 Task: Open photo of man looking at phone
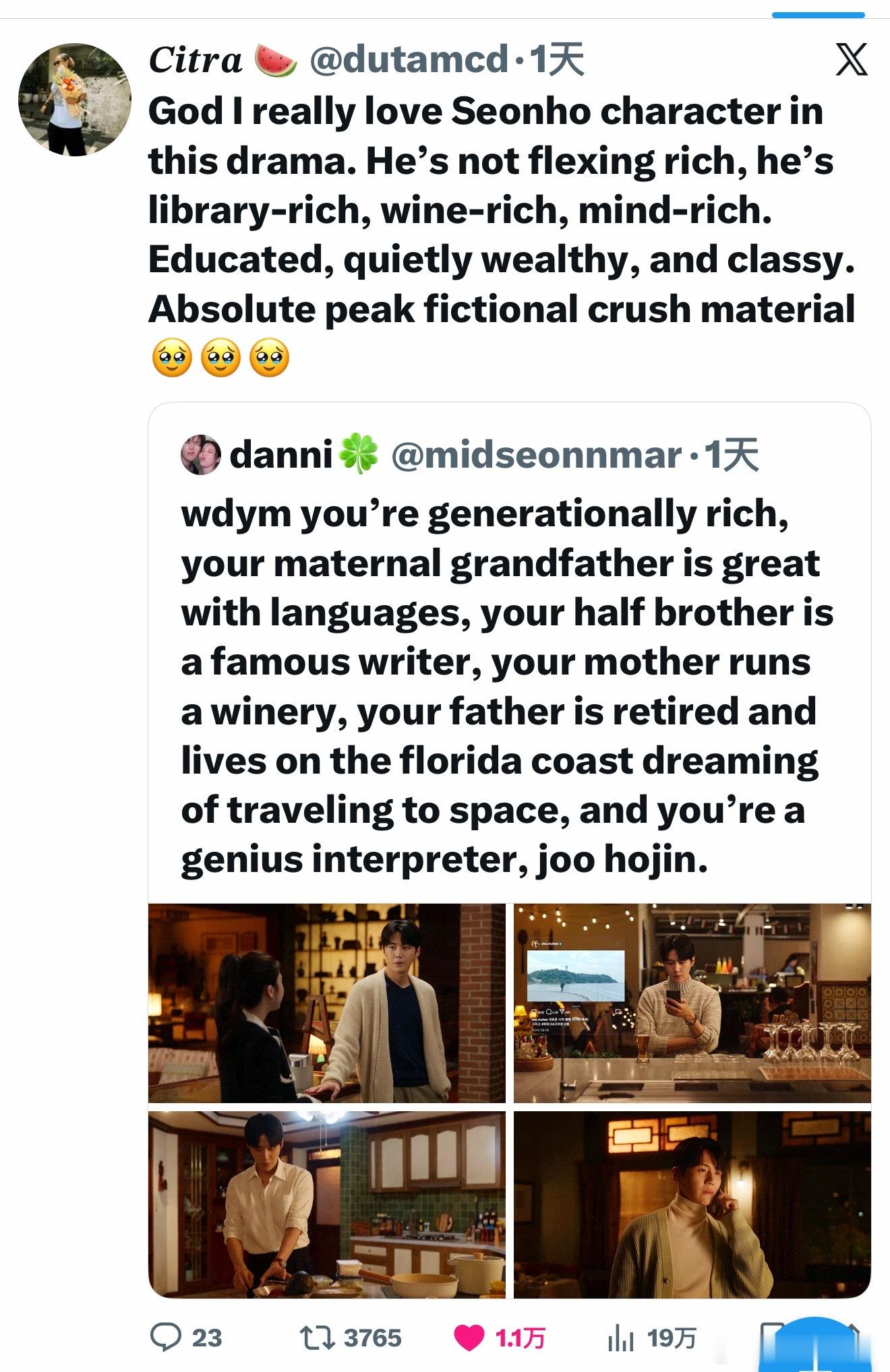pos(692,1003)
